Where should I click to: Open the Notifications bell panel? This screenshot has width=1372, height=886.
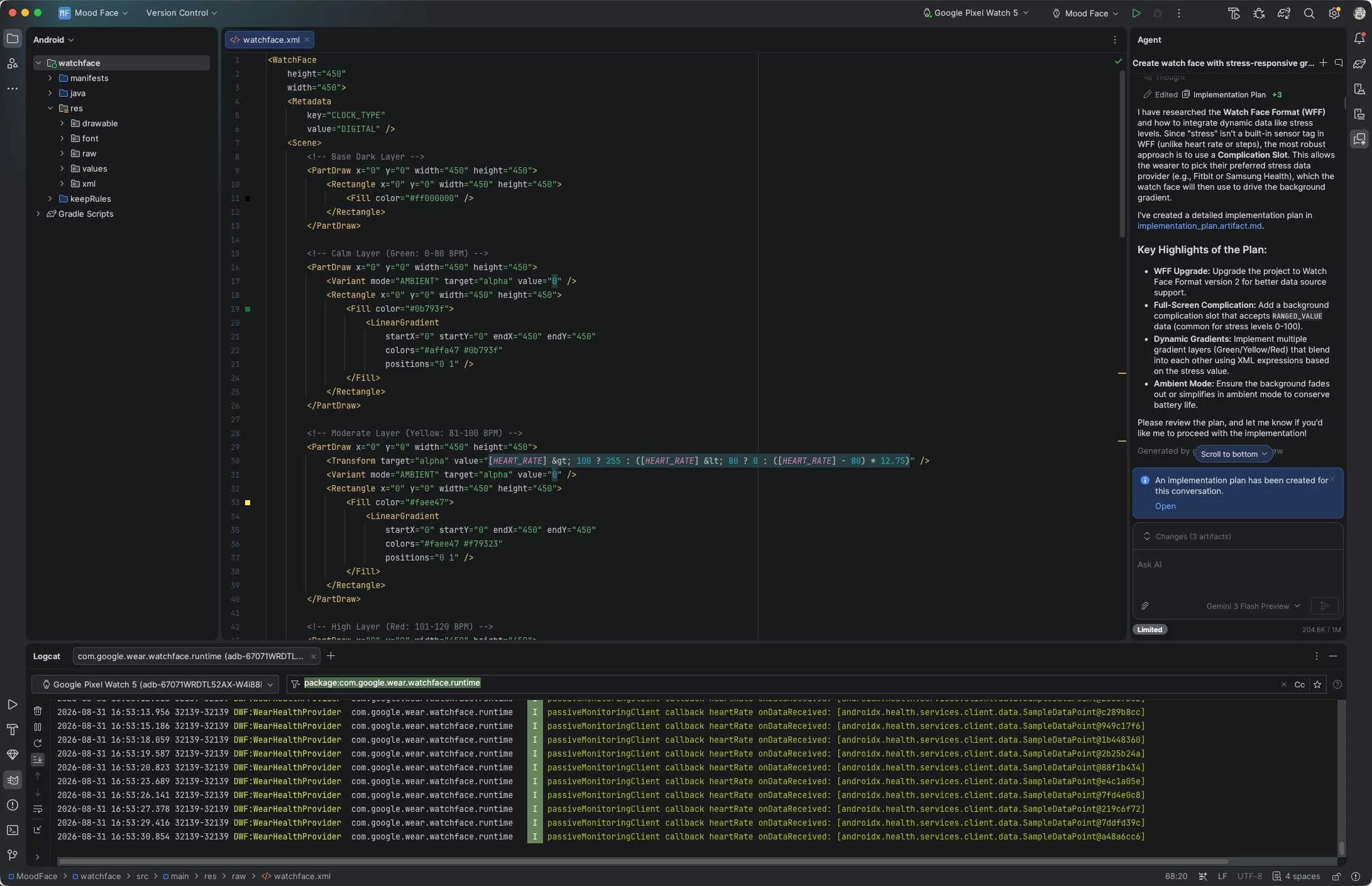tap(1359, 38)
